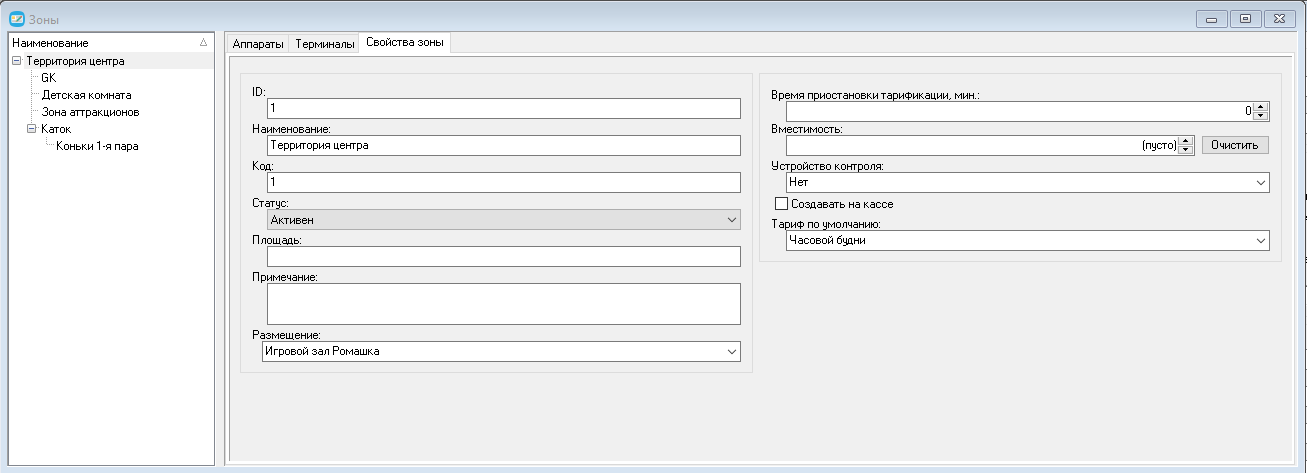The height and width of the screenshot is (473, 1307).
Task: Close the Зоны window
Action: point(1279,18)
